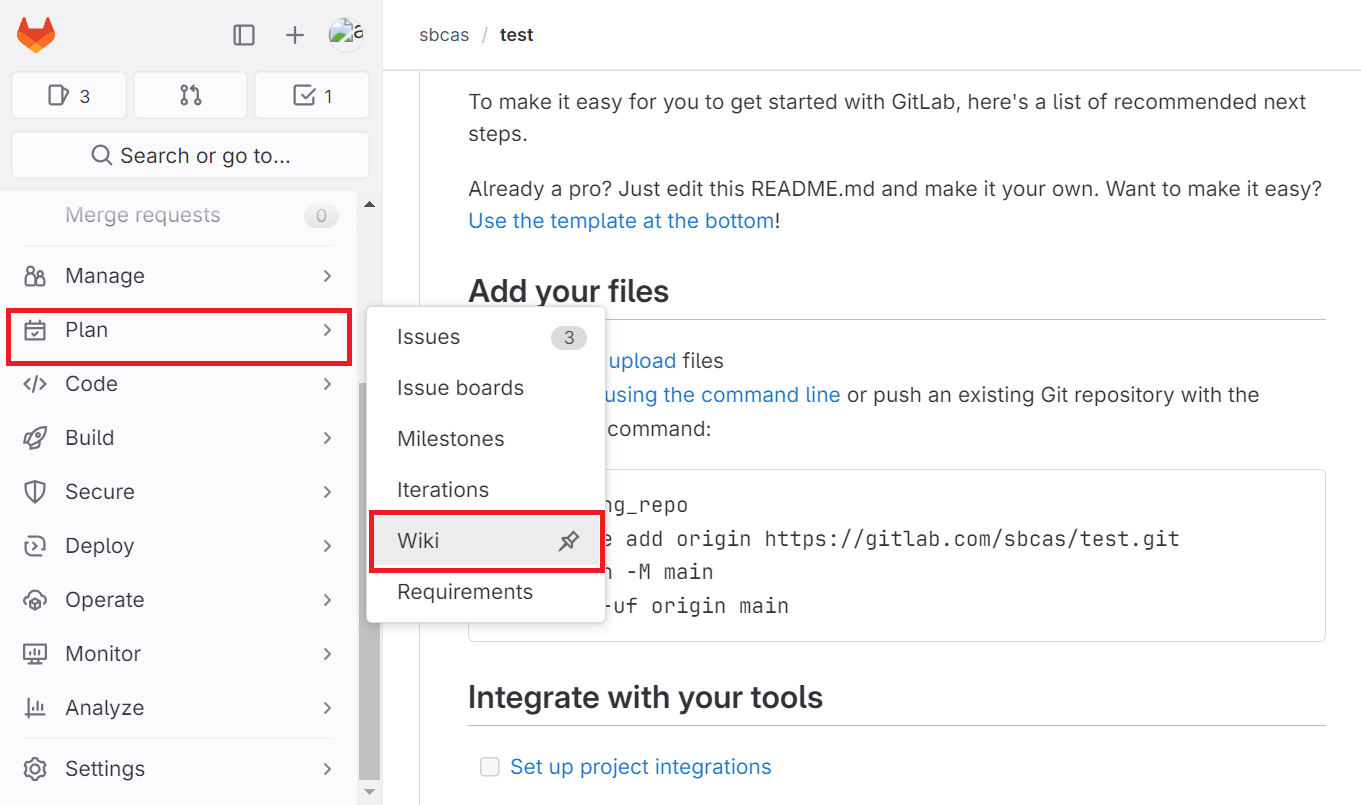Follow Use the template at the bottom link
The height and width of the screenshot is (805, 1361).
[621, 221]
